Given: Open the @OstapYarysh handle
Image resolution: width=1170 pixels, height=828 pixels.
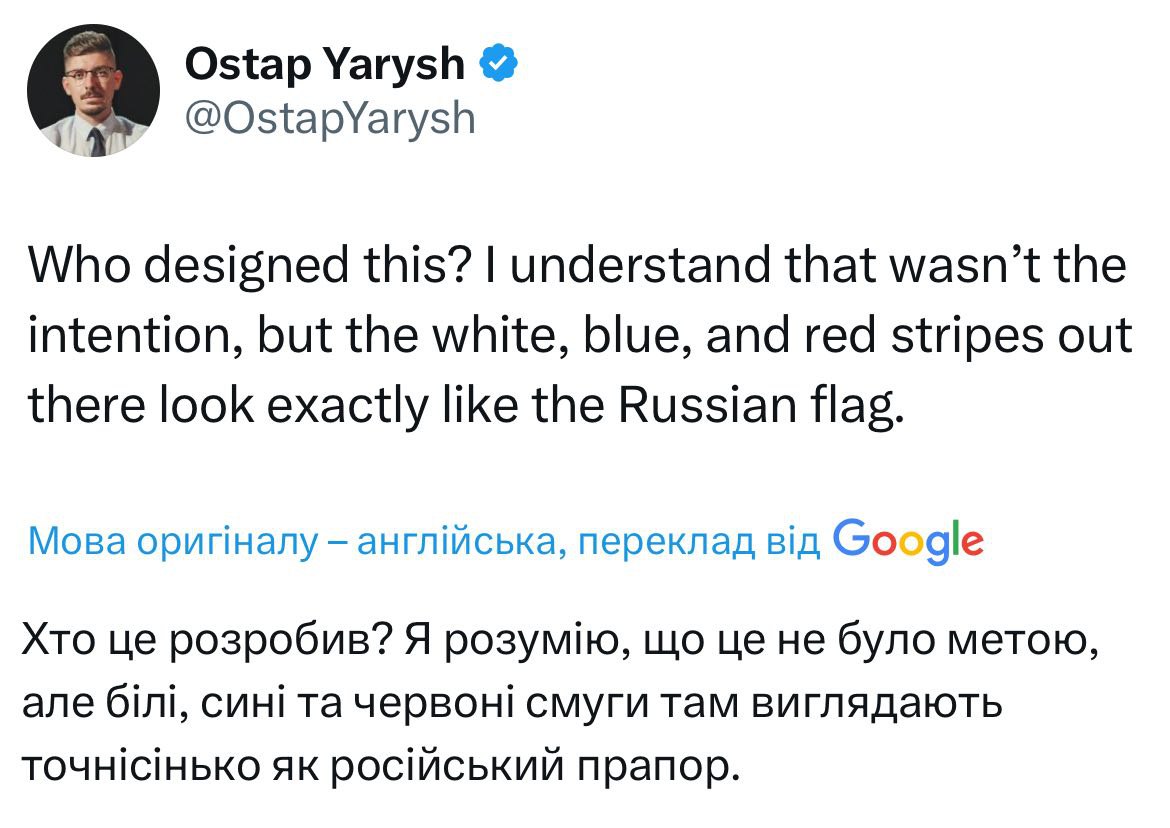Looking at the screenshot, I should pos(330,119).
